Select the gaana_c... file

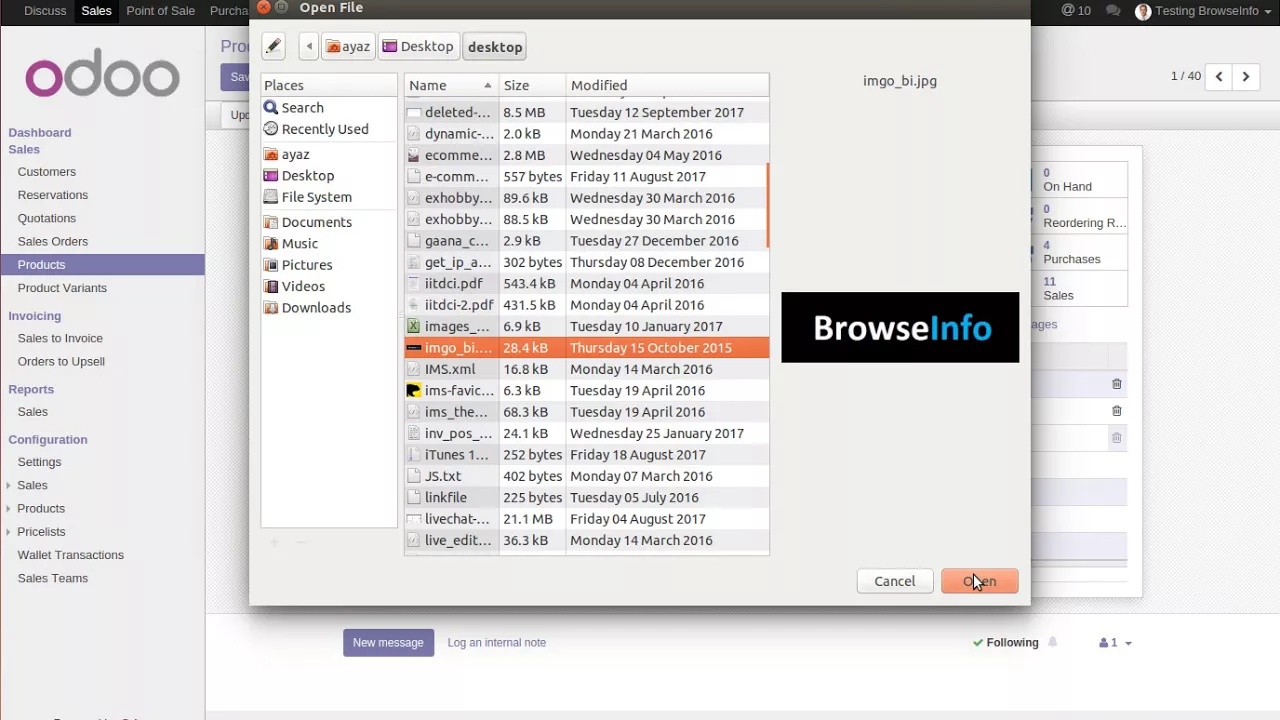586,240
